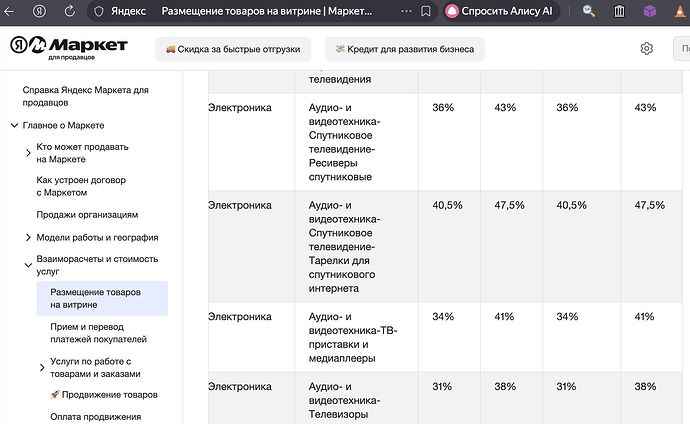Open the orange cone extension icon

click(681, 11)
